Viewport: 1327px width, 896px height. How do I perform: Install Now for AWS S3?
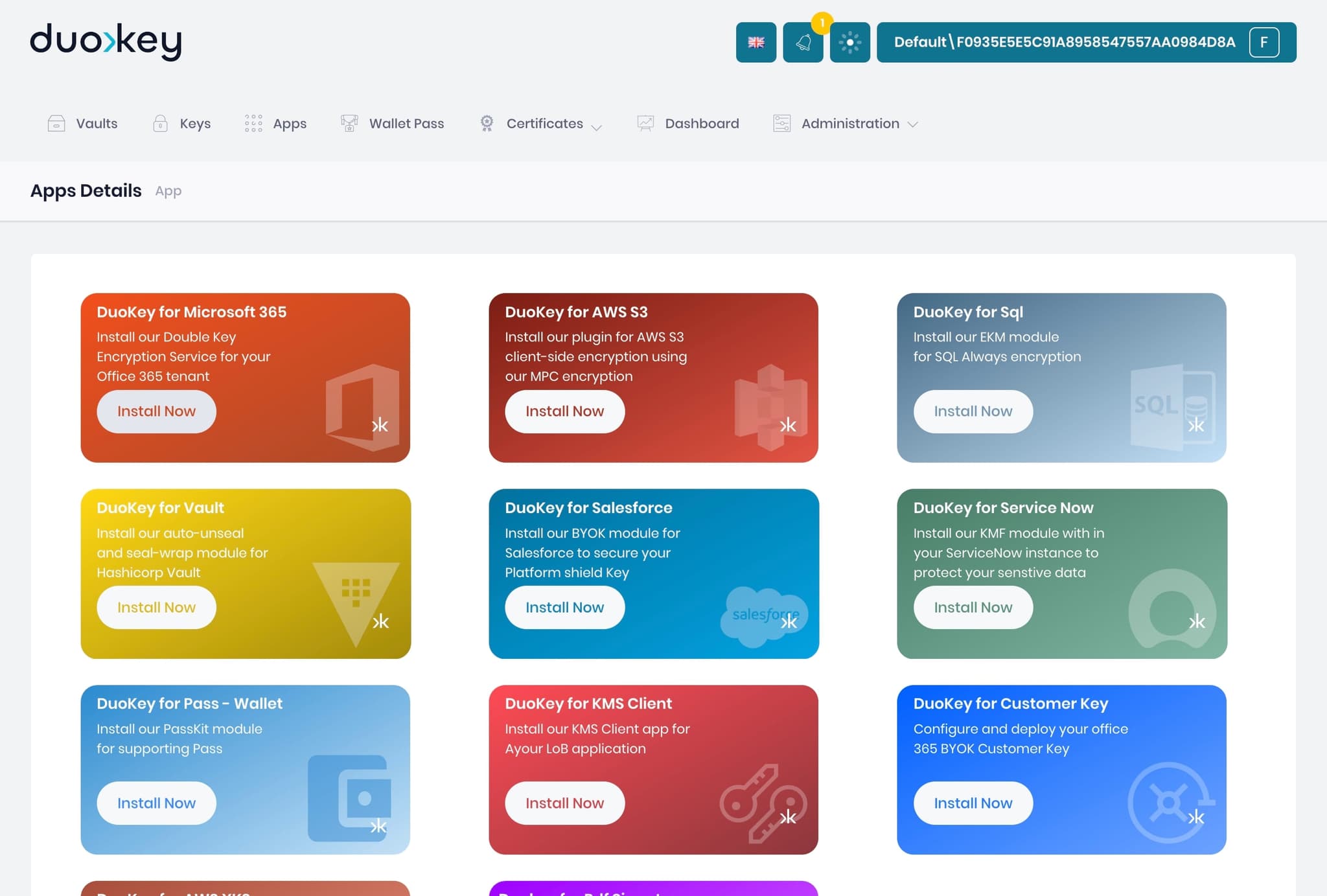pyautogui.click(x=564, y=411)
